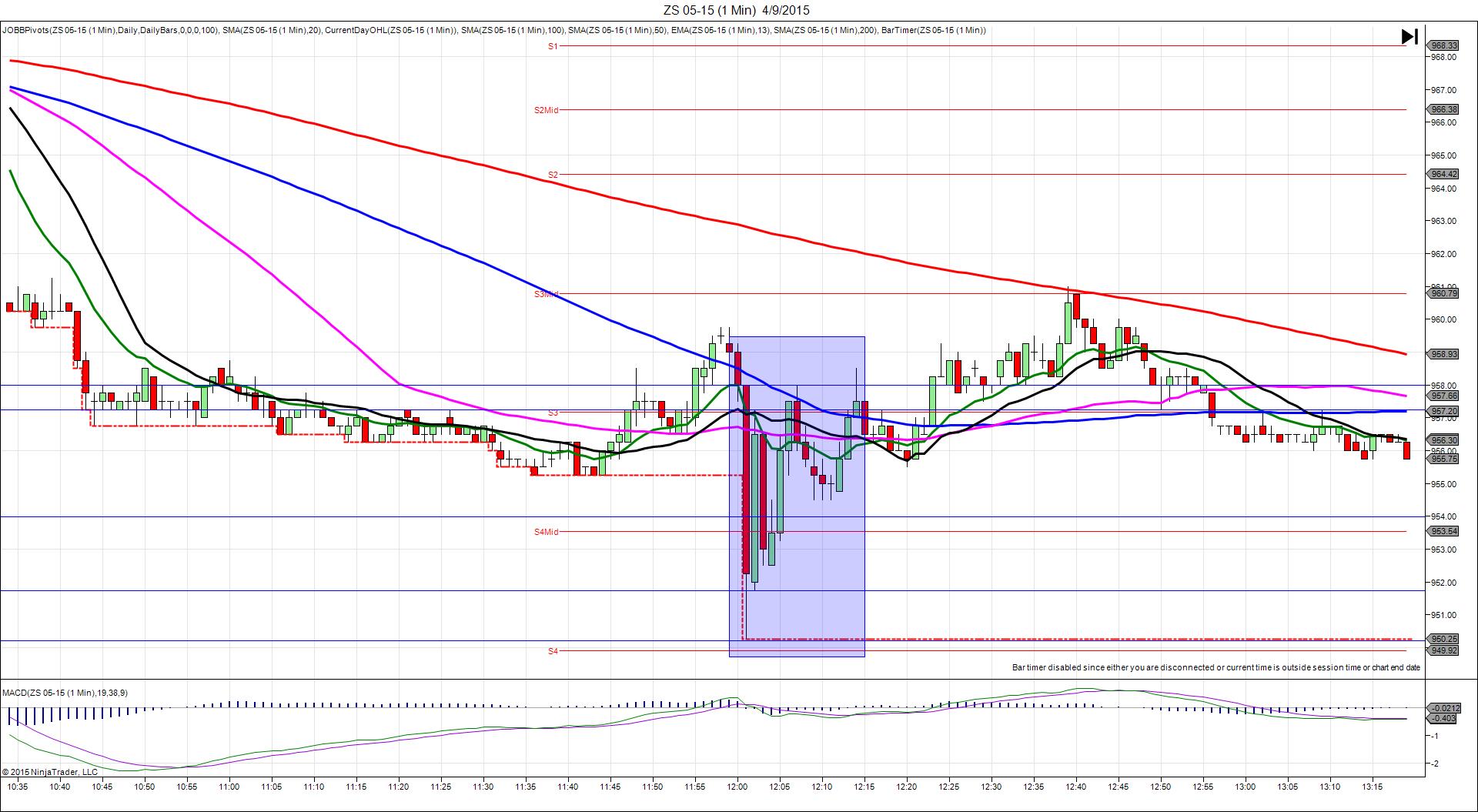Click the ZS 05-15 chart title
This screenshot has width=1478, height=812.
[737, 10]
